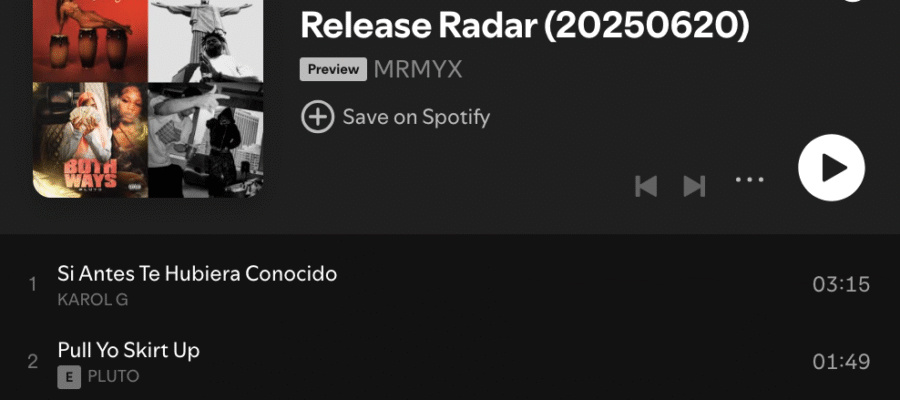The image size is (900, 400).
Task: Skip to the next track
Action: (x=694, y=187)
